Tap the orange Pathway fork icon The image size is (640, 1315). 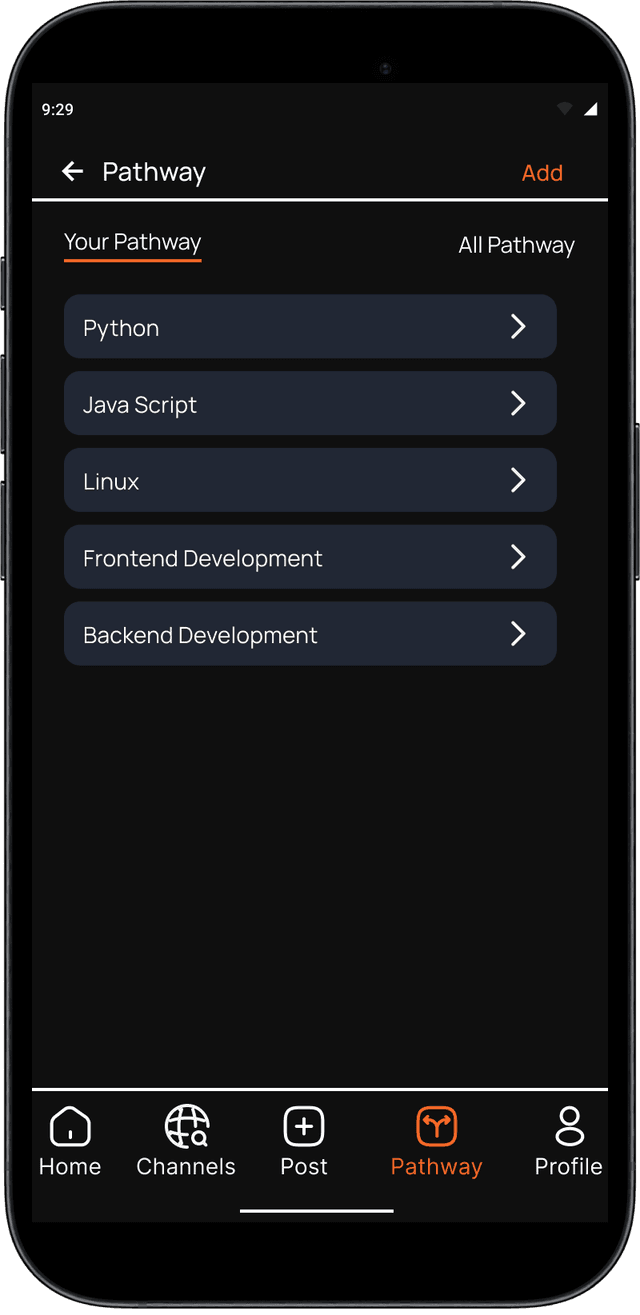[437, 1126]
